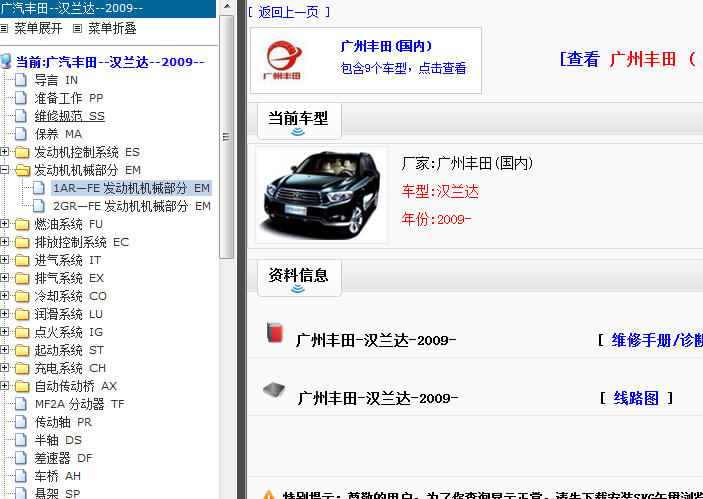Click the folder icon for 排气系统 EX
The image size is (703, 499).
(x=22, y=278)
